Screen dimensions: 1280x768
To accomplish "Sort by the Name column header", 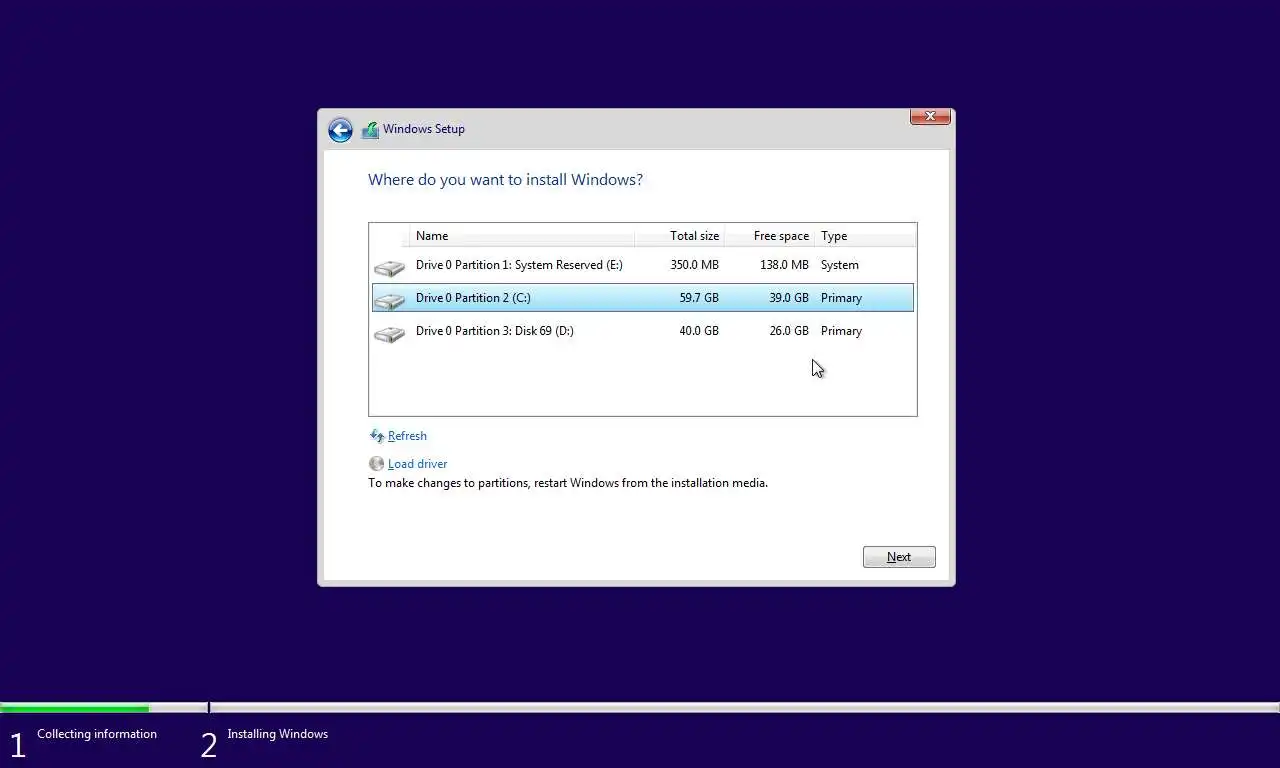I will point(522,236).
